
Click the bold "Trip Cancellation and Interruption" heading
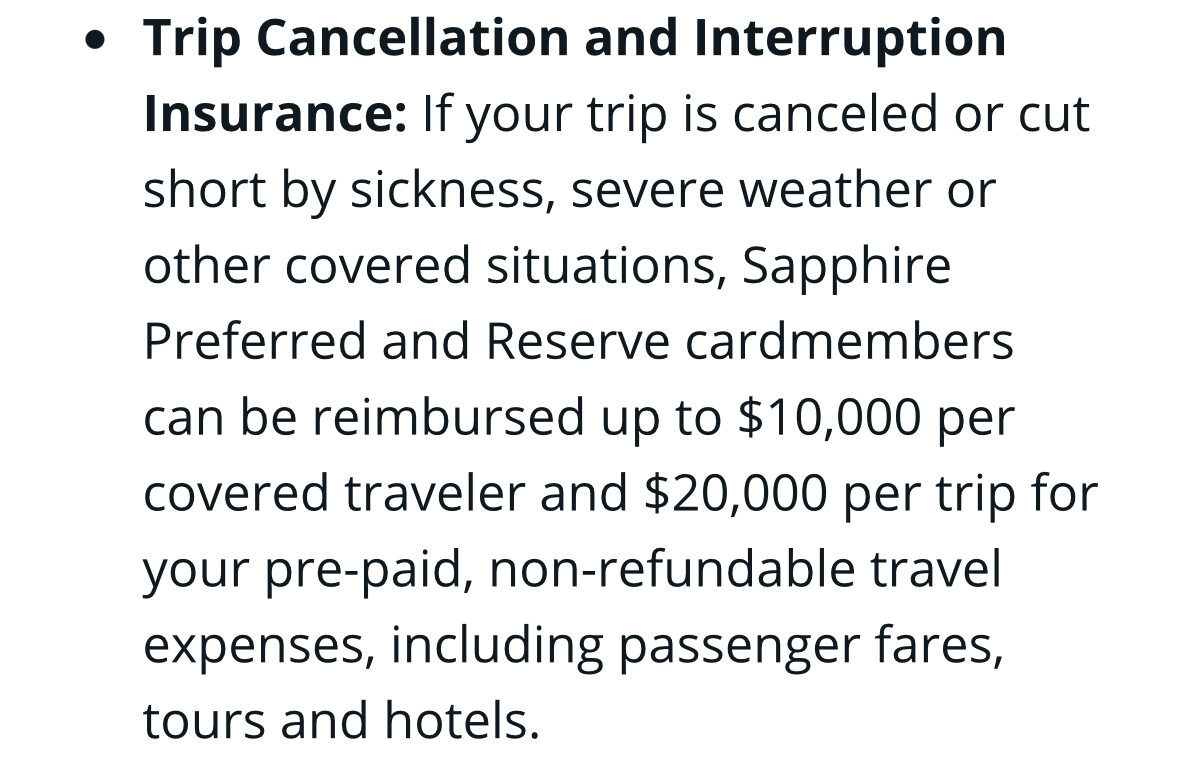(x=575, y=39)
